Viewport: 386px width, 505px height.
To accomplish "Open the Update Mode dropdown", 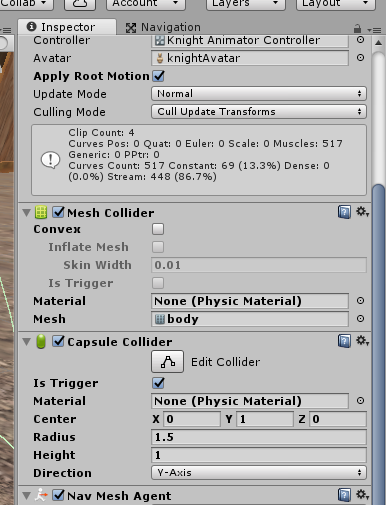I will pos(259,94).
